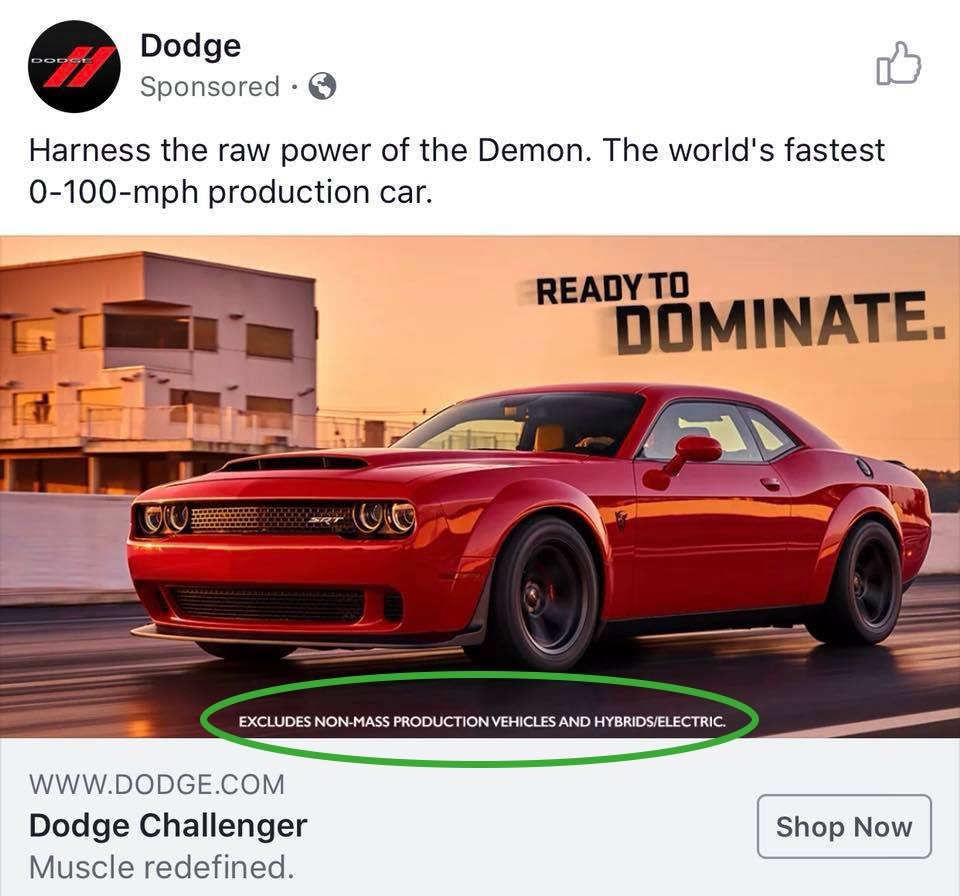This screenshot has height=896, width=960.
Task: Open the WWW.DODGE.COM link
Action: tap(157, 785)
